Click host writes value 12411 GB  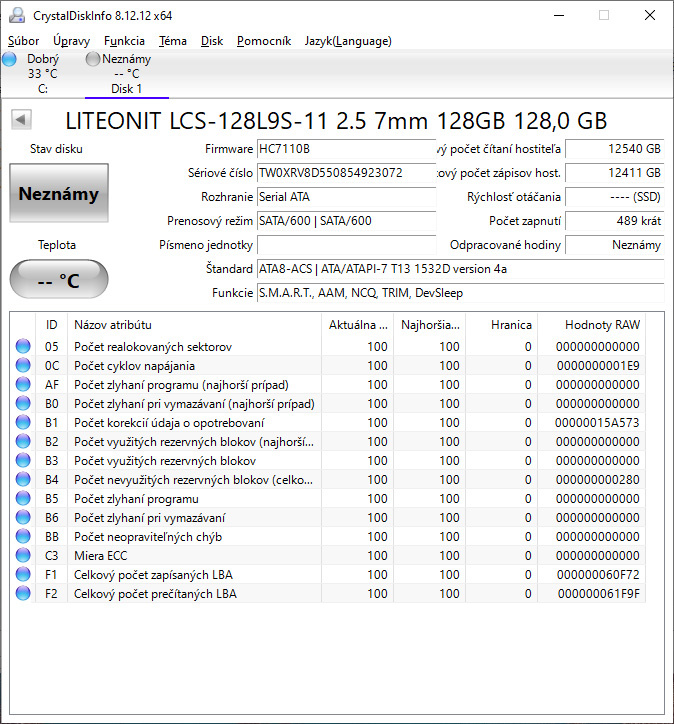tap(614, 173)
